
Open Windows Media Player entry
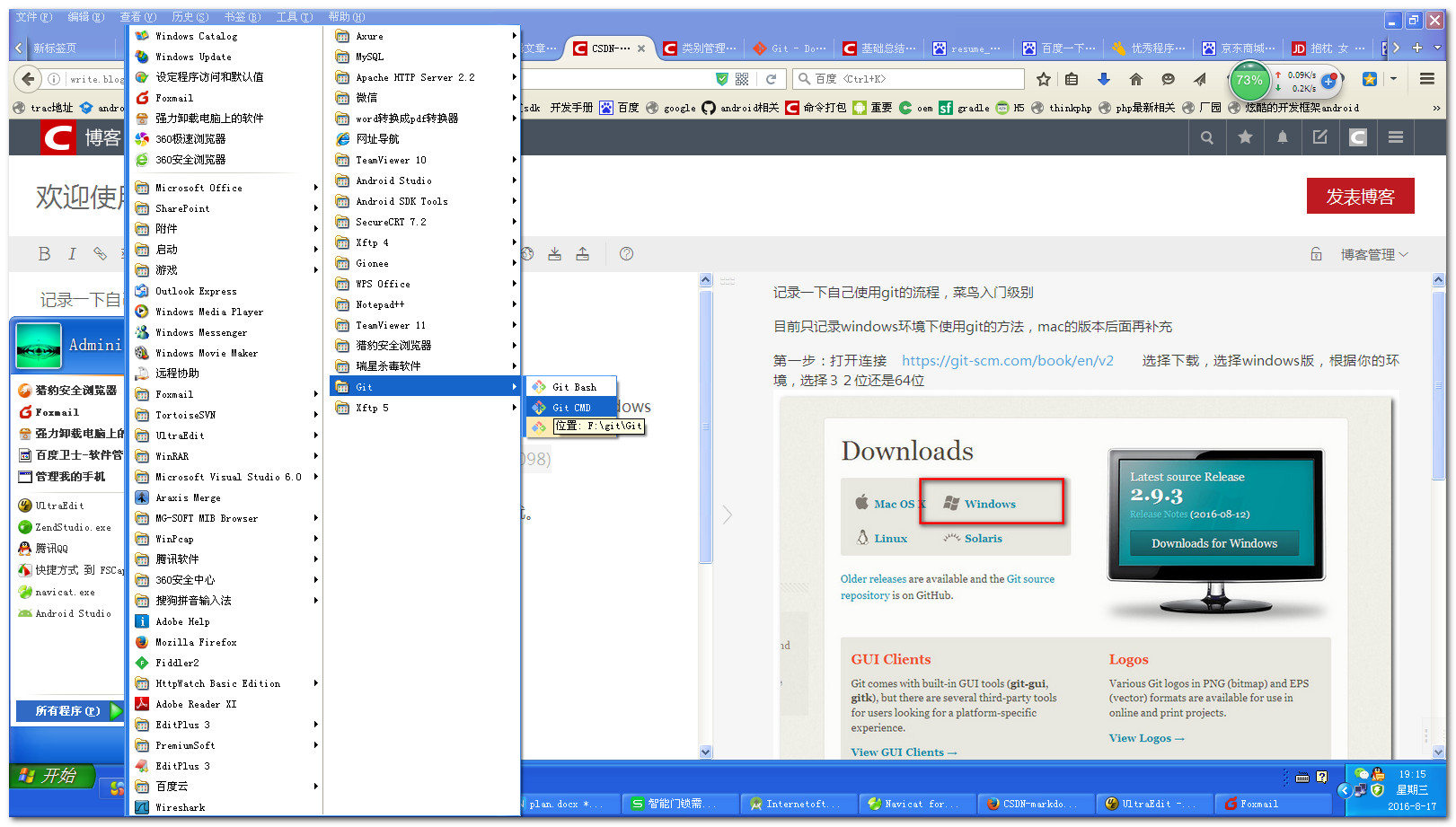pos(226,312)
